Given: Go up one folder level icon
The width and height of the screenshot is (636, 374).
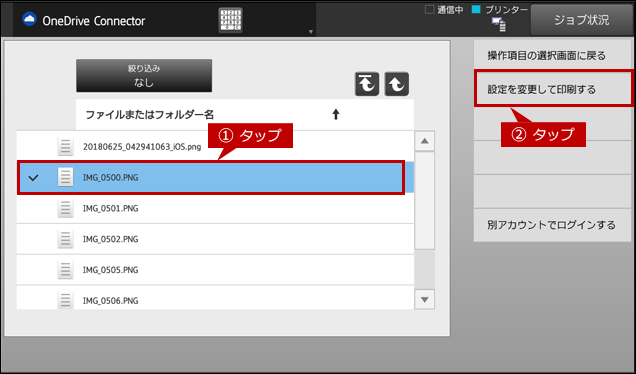Looking at the screenshot, I should 397,84.
